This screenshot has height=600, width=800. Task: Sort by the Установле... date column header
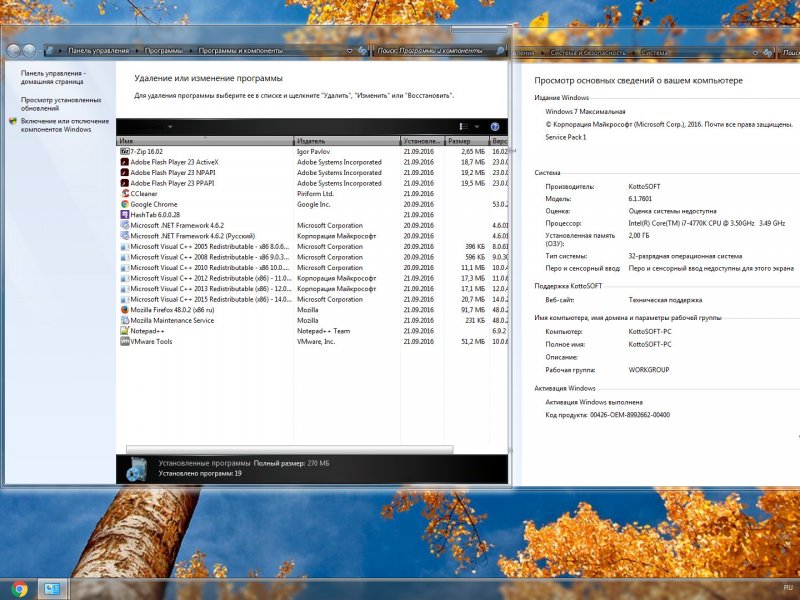[x=423, y=141]
